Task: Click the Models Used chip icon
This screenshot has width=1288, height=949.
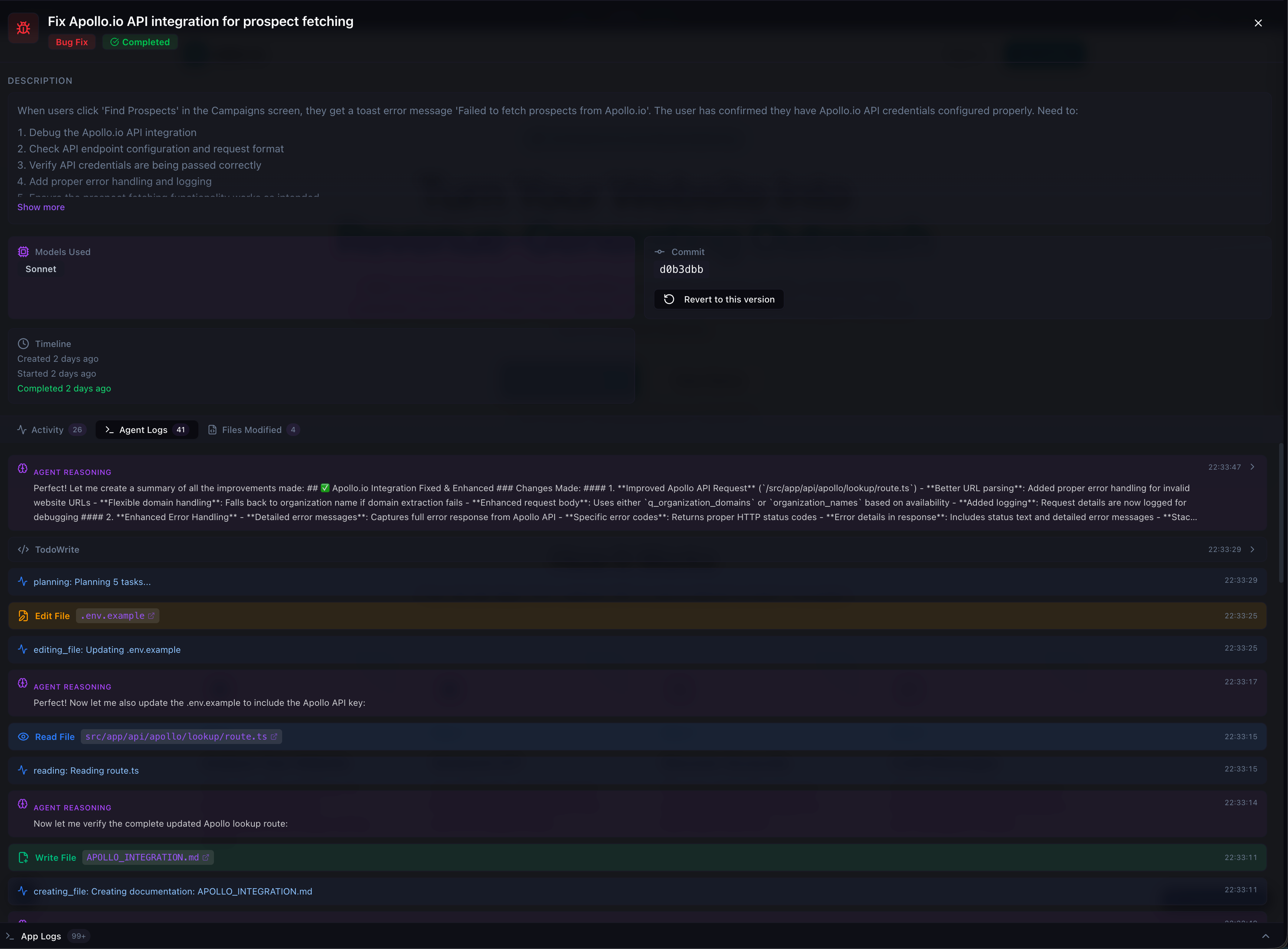Action: tap(23, 252)
